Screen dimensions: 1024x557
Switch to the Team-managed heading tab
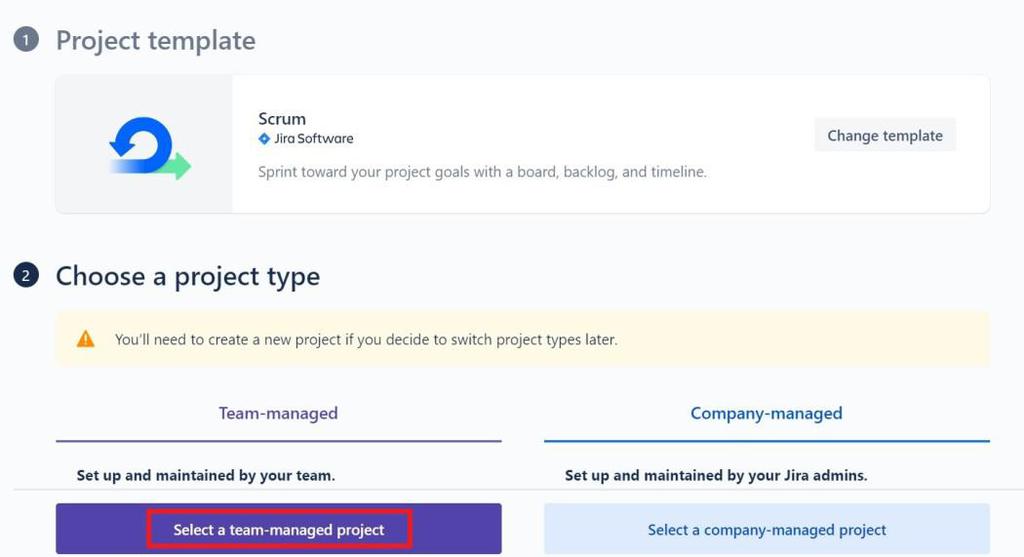pyautogui.click(x=278, y=413)
